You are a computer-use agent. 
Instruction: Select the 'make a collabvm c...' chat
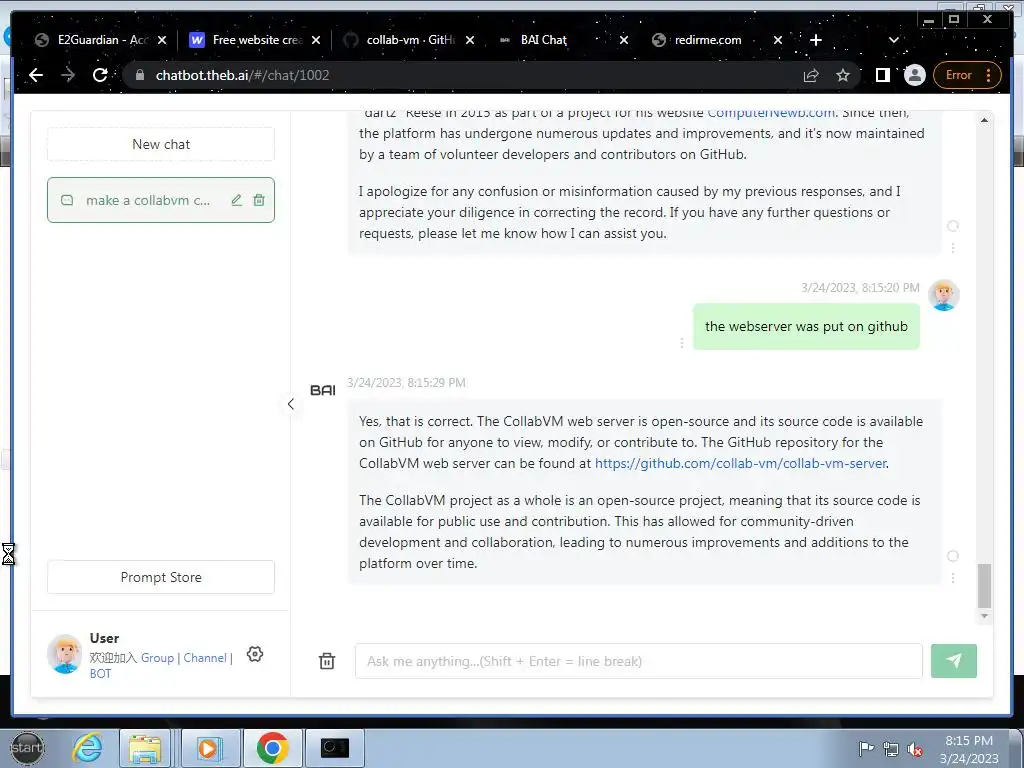click(161, 200)
